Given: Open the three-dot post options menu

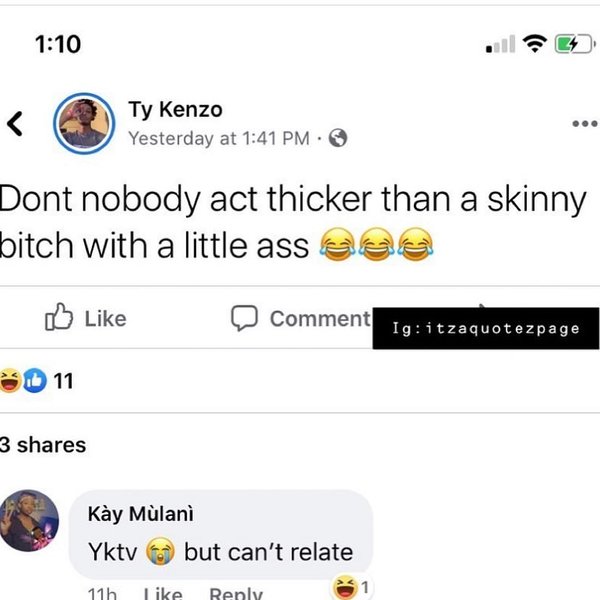Looking at the screenshot, I should pyautogui.click(x=584, y=125).
